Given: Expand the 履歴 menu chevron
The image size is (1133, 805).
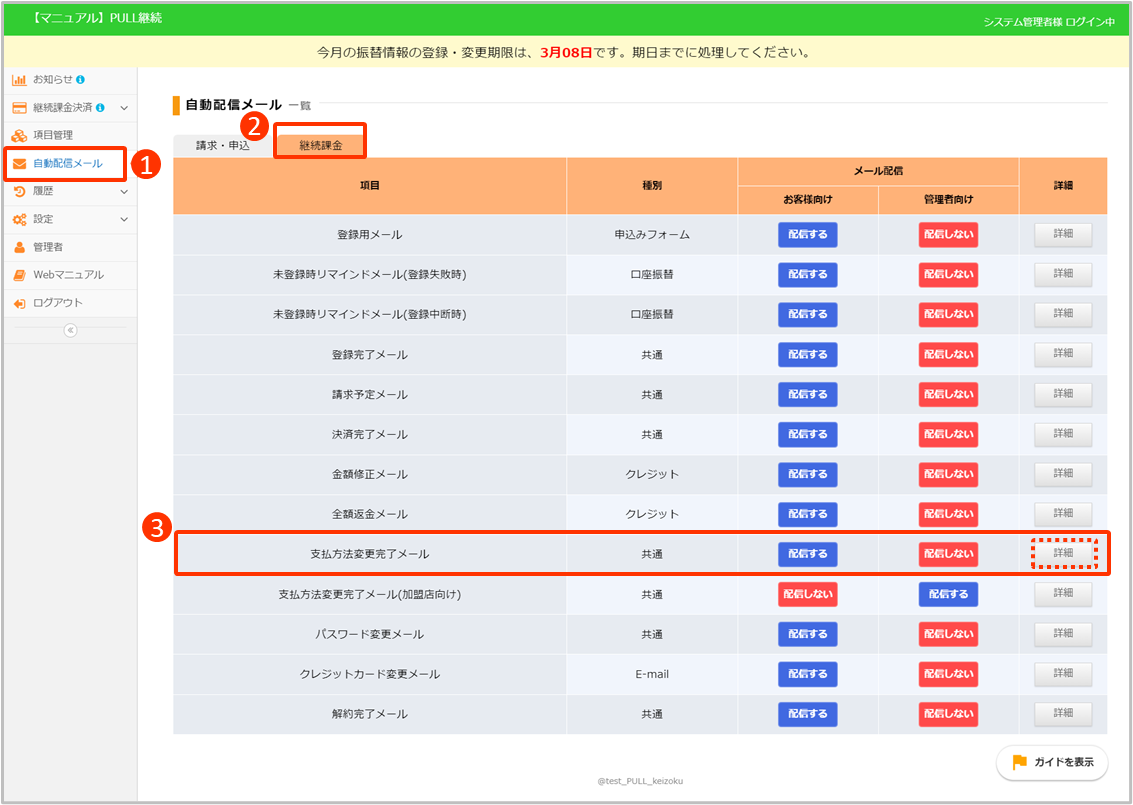Looking at the screenshot, I should [x=124, y=191].
